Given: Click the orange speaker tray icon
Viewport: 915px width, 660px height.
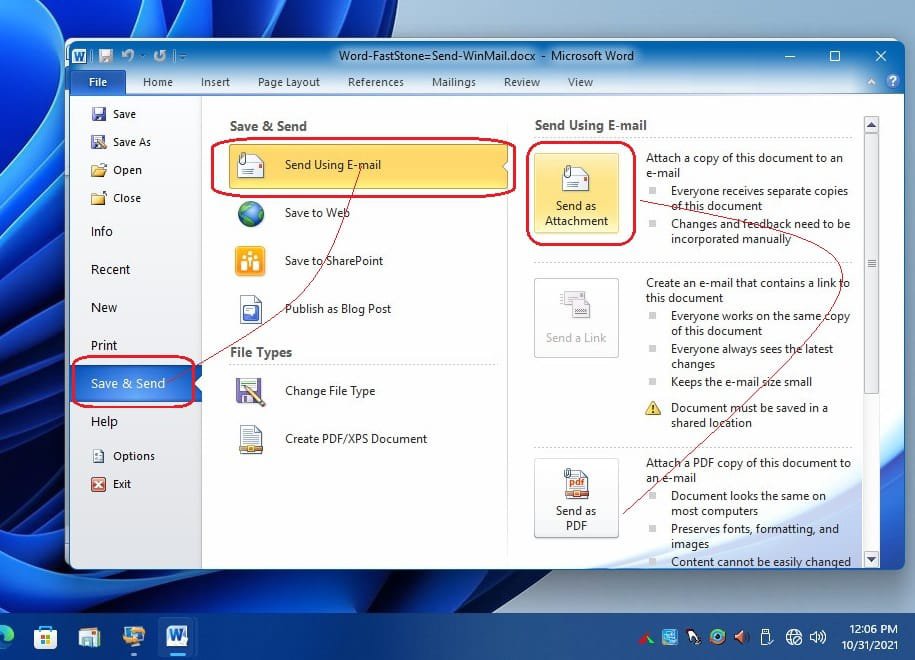Looking at the screenshot, I should pyautogui.click(x=742, y=637).
